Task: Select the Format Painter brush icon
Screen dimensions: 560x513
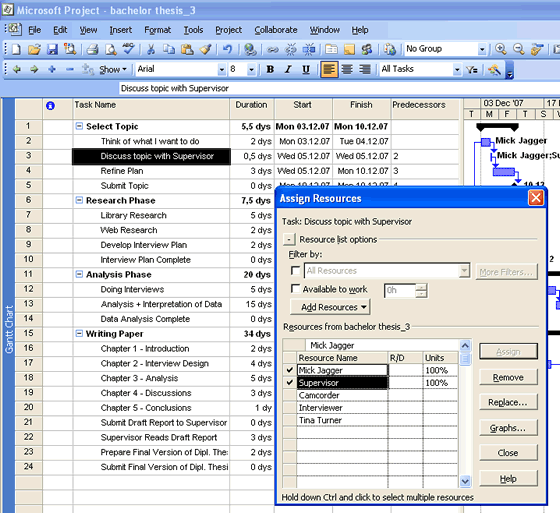Action: pos(206,49)
